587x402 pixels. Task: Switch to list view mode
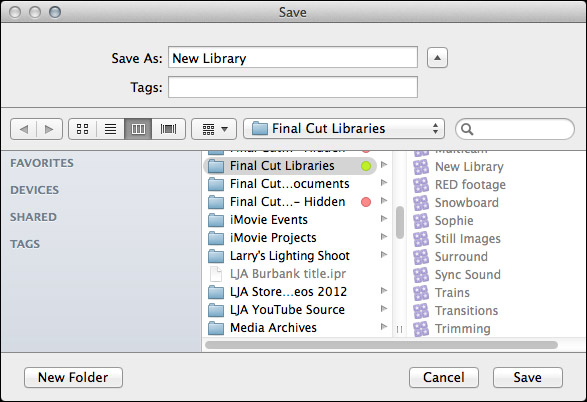(x=110, y=129)
